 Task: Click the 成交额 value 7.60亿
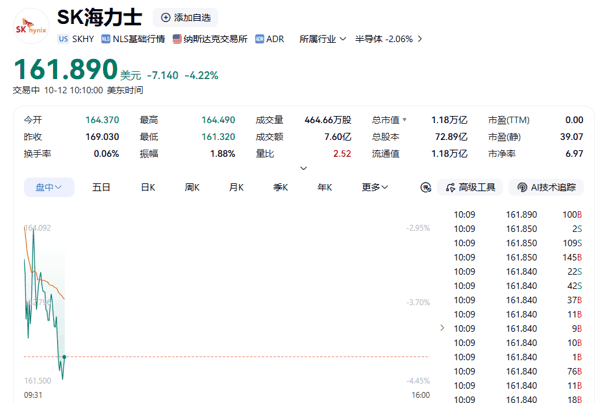pos(338,137)
